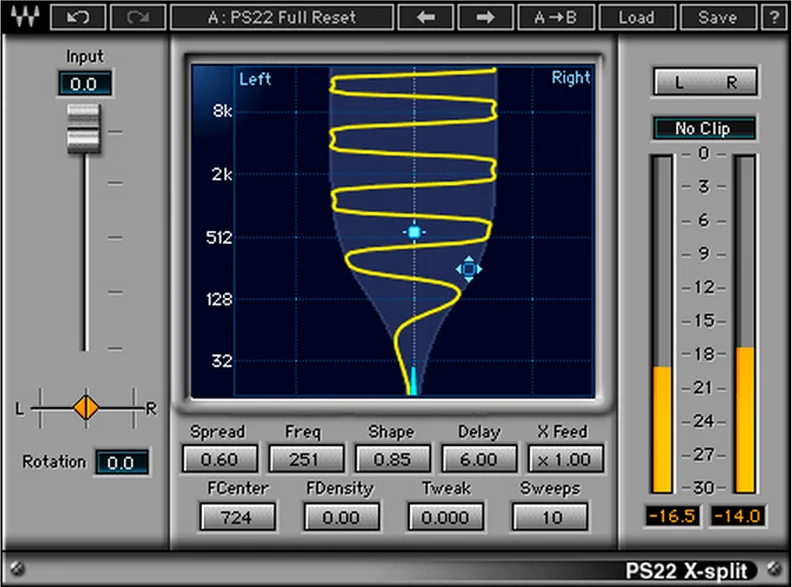Click the Input fader cap
Viewport: 792px width, 587px height.
84,129
